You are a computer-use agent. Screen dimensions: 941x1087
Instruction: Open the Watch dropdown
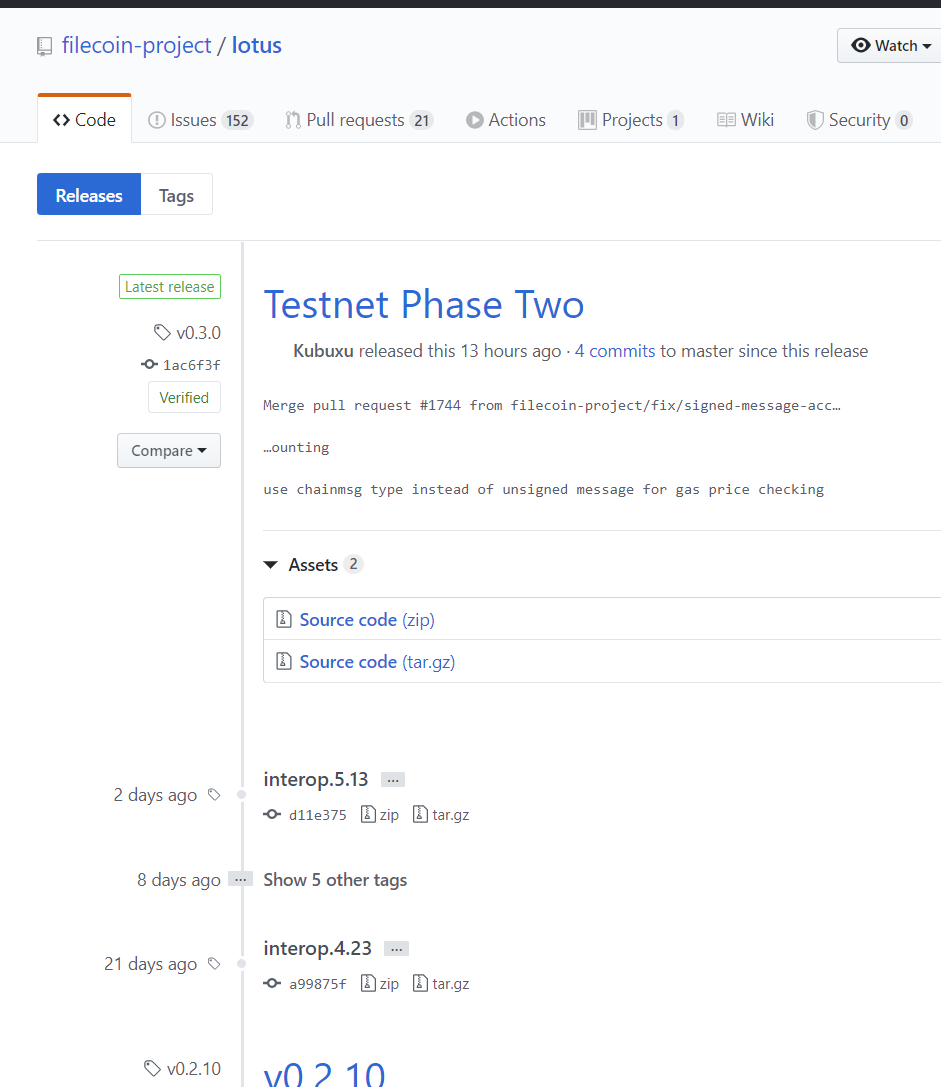[891, 46]
